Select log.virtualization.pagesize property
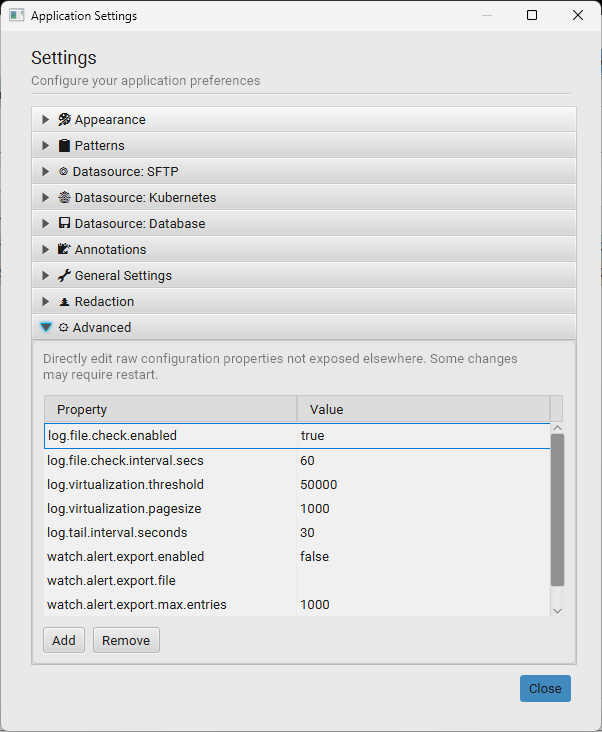 click(x=124, y=509)
